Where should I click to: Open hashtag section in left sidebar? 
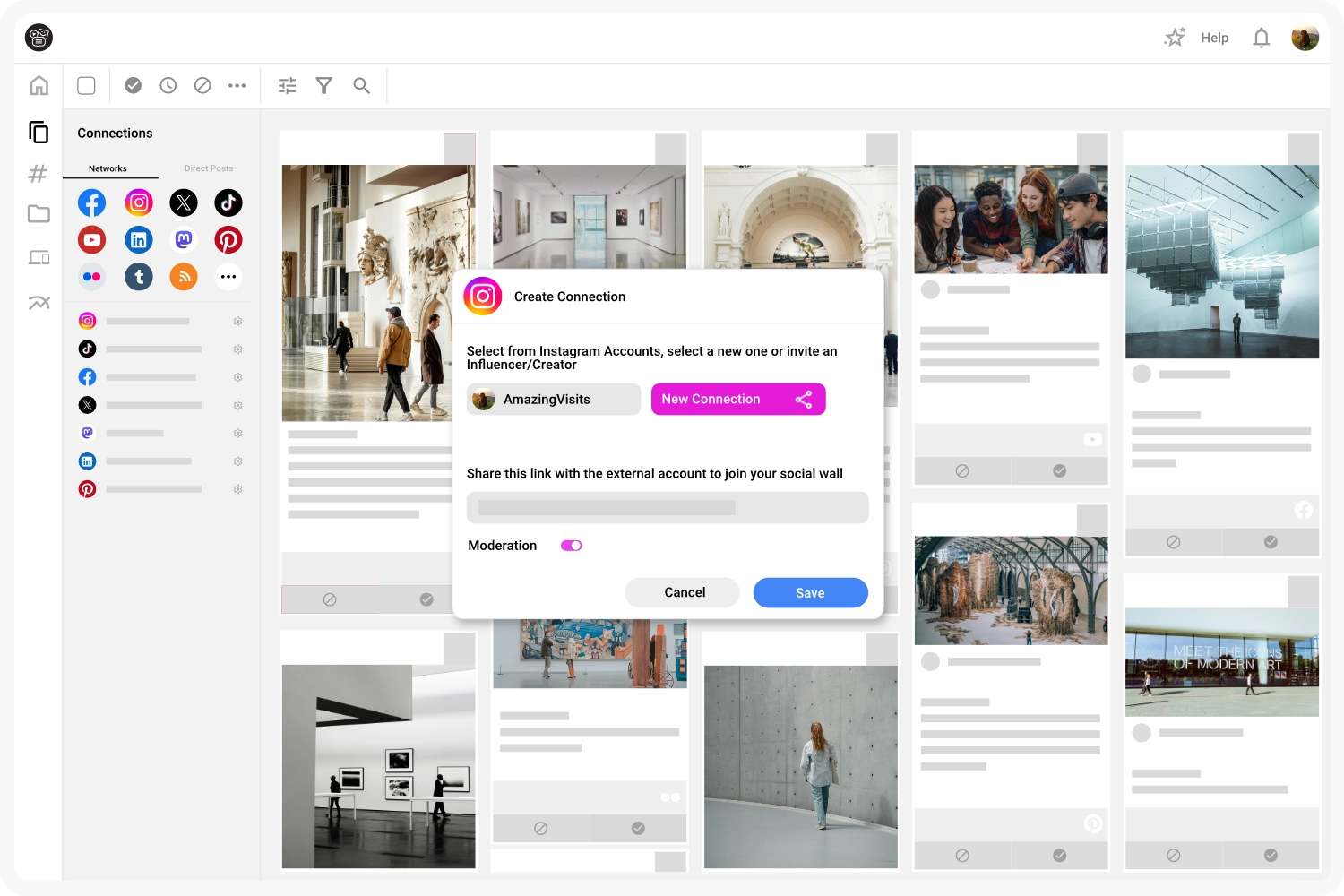(38, 174)
